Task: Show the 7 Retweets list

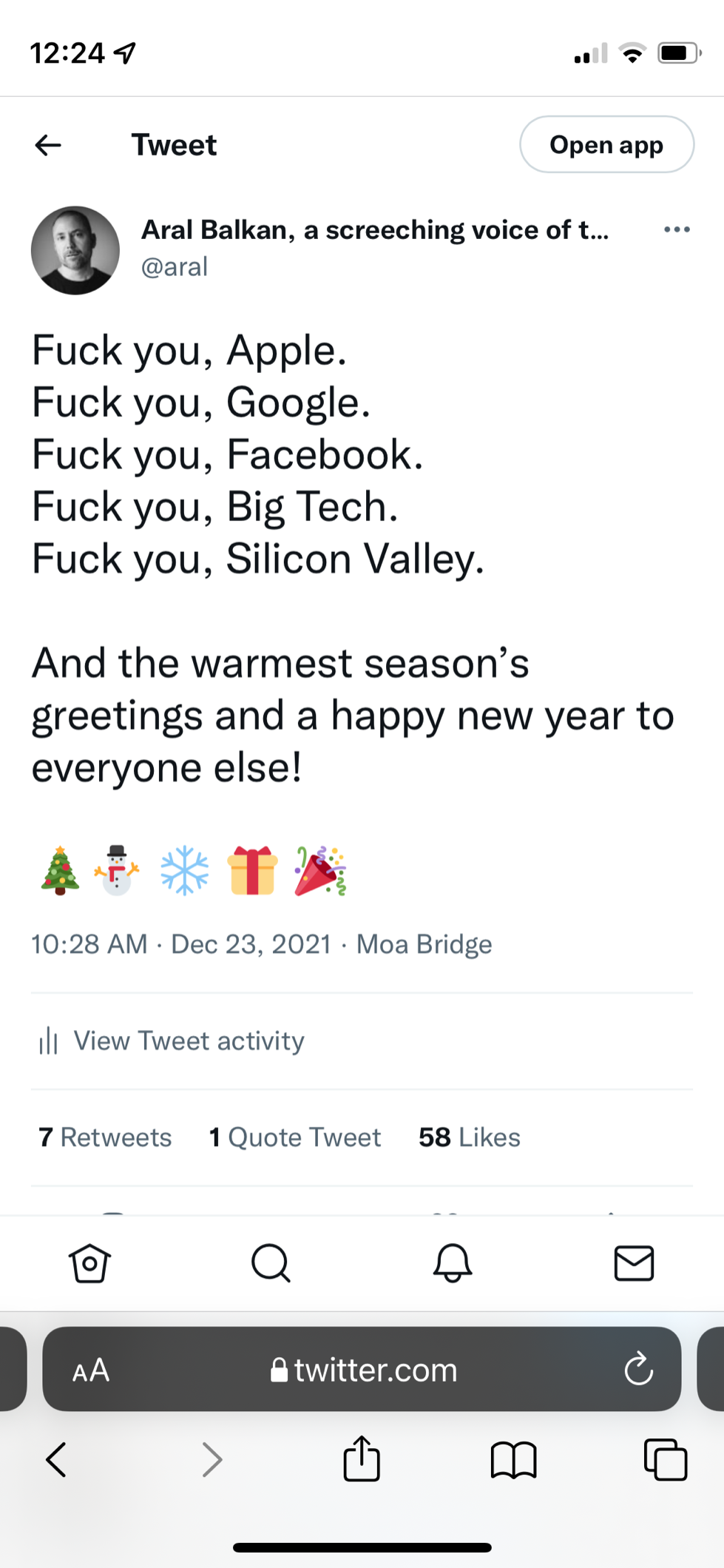Action: coord(105,1137)
